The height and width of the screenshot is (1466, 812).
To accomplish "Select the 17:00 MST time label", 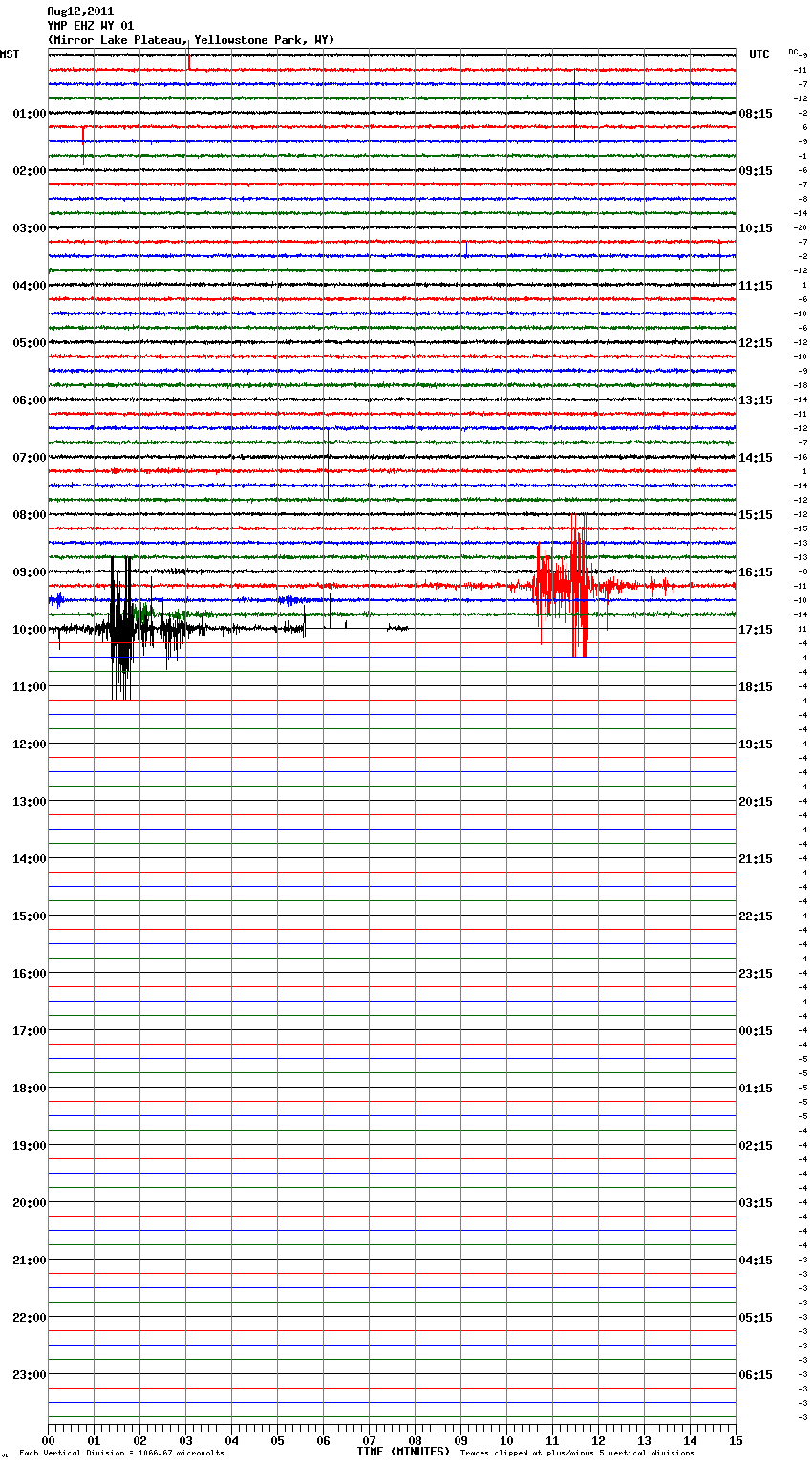I will pos(30,1031).
